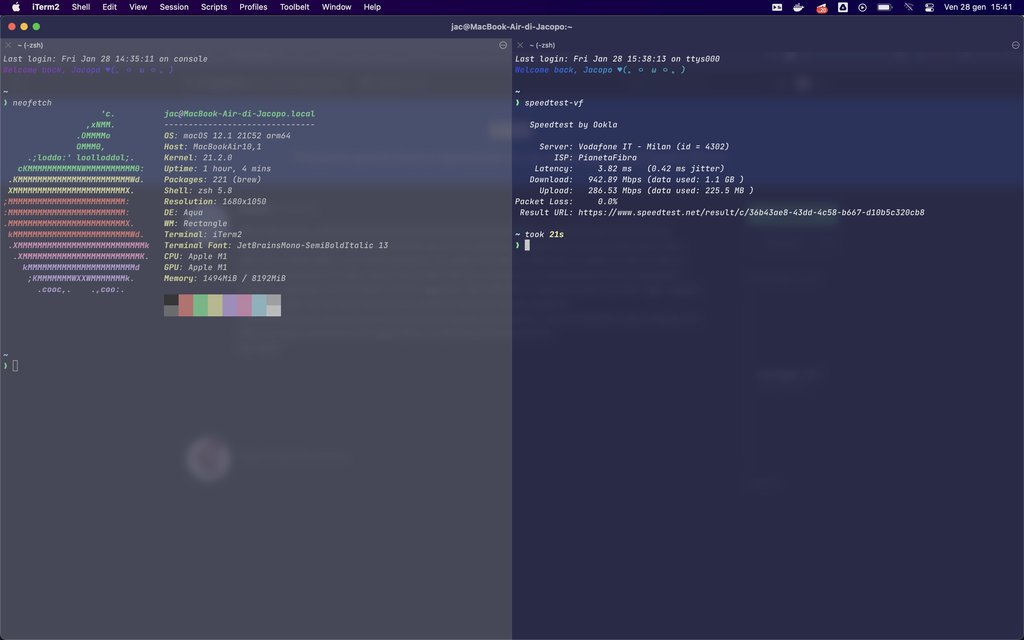The width and height of the screenshot is (1024, 640).
Task: Open the Apple menu
Action: (16, 7)
